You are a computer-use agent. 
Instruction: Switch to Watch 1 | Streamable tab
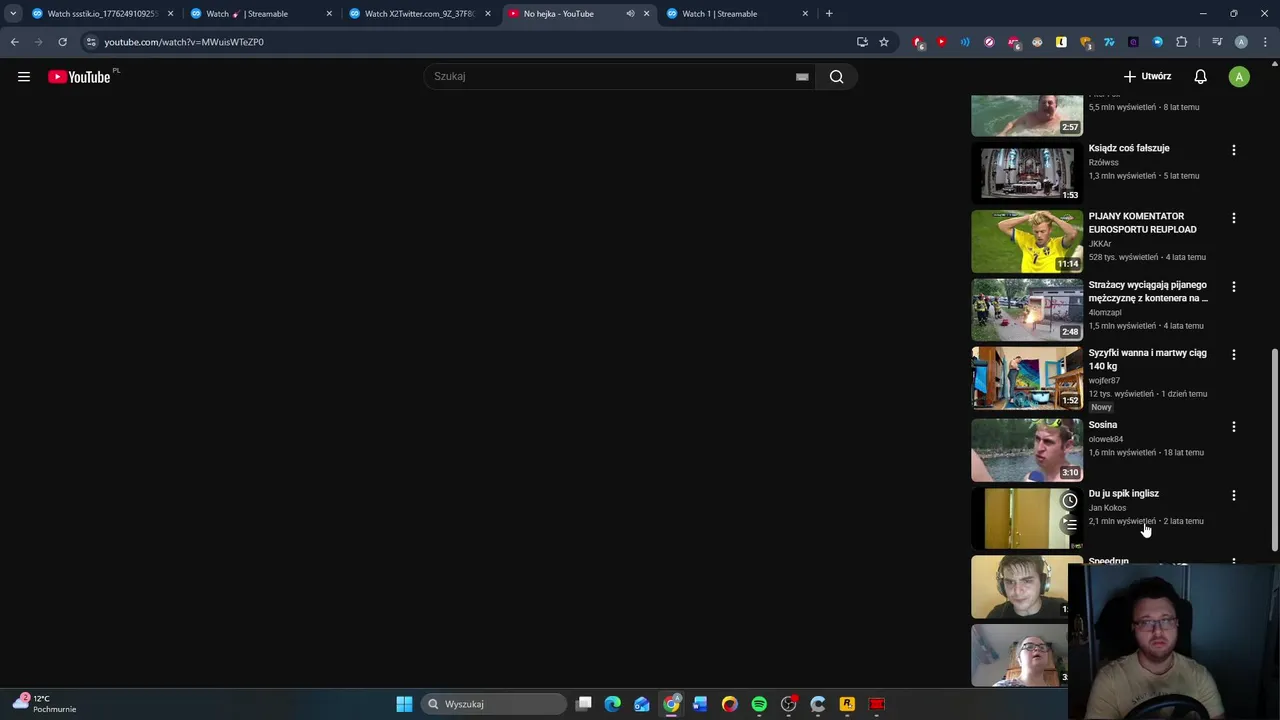pos(737,14)
